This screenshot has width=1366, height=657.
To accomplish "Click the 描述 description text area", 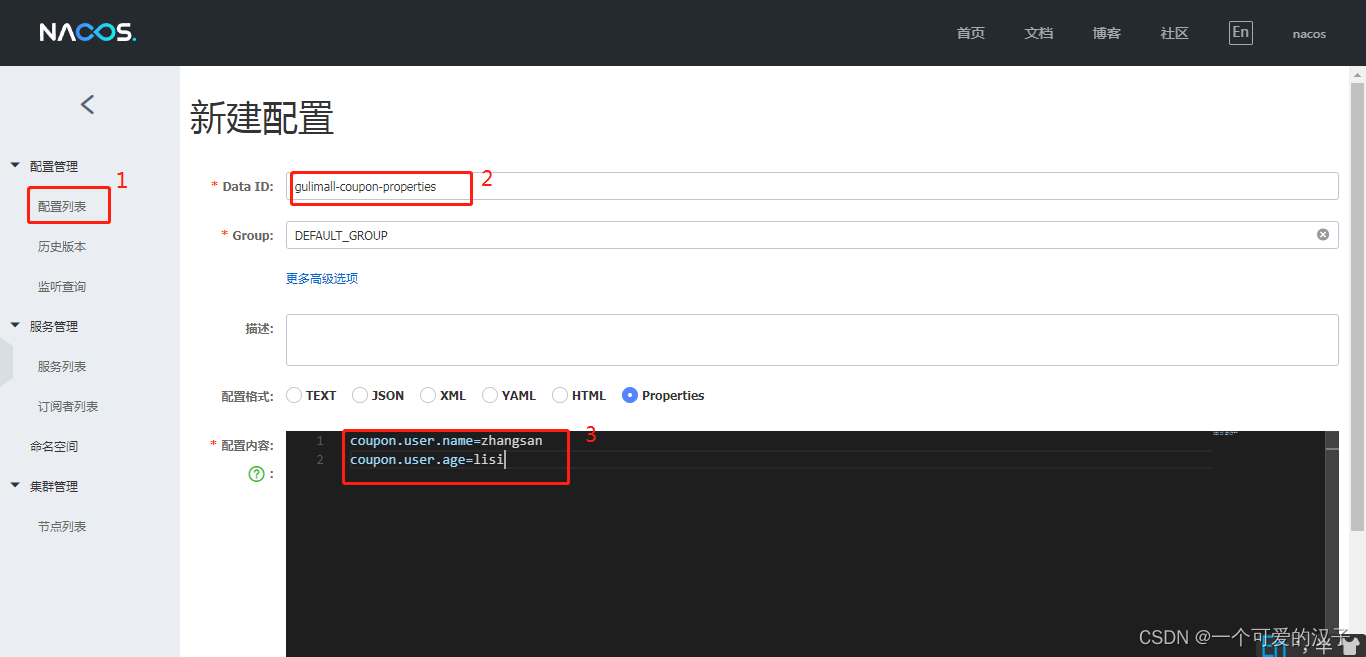I will click(x=812, y=340).
